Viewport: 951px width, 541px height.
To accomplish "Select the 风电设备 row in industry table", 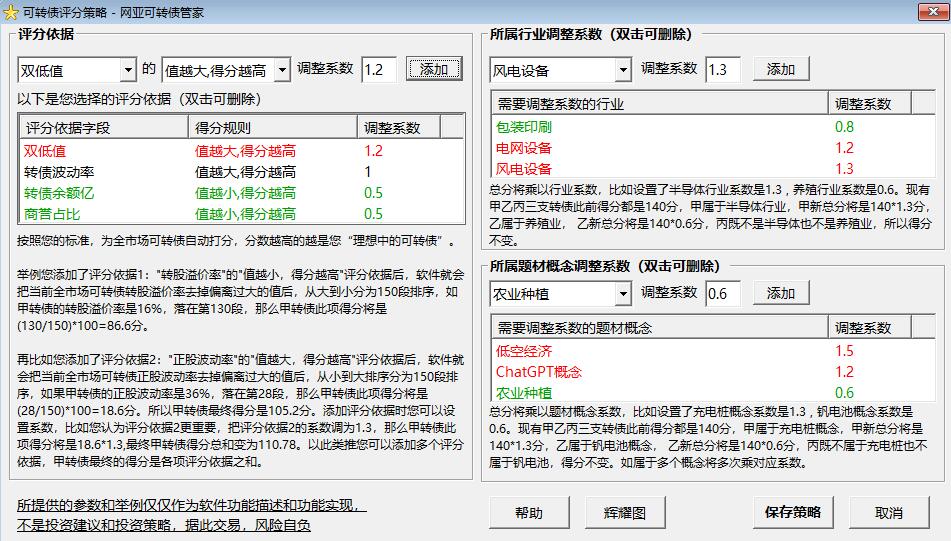I will coord(713,168).
